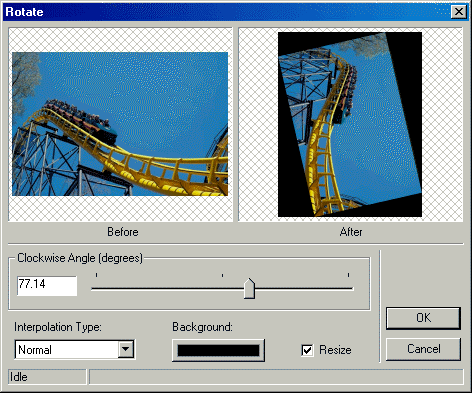Click the Clockwise Angle (degrees) label
This screenshot has height=393, width=472.
(x=80, y=258)
